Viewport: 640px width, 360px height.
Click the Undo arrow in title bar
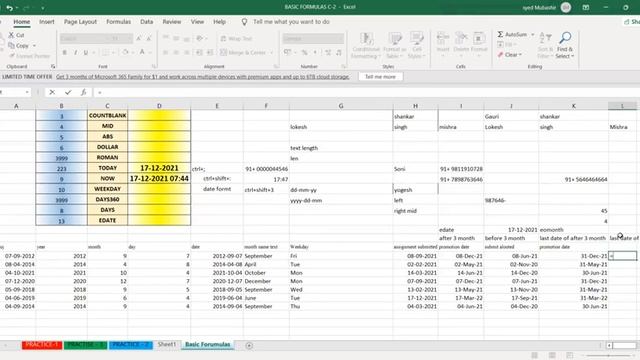point(9,7)
